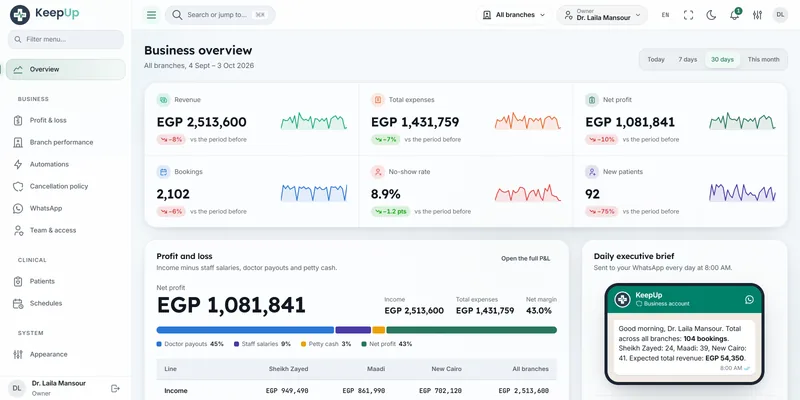Click the WhatsApp icon in brief preview

(749, 299)
